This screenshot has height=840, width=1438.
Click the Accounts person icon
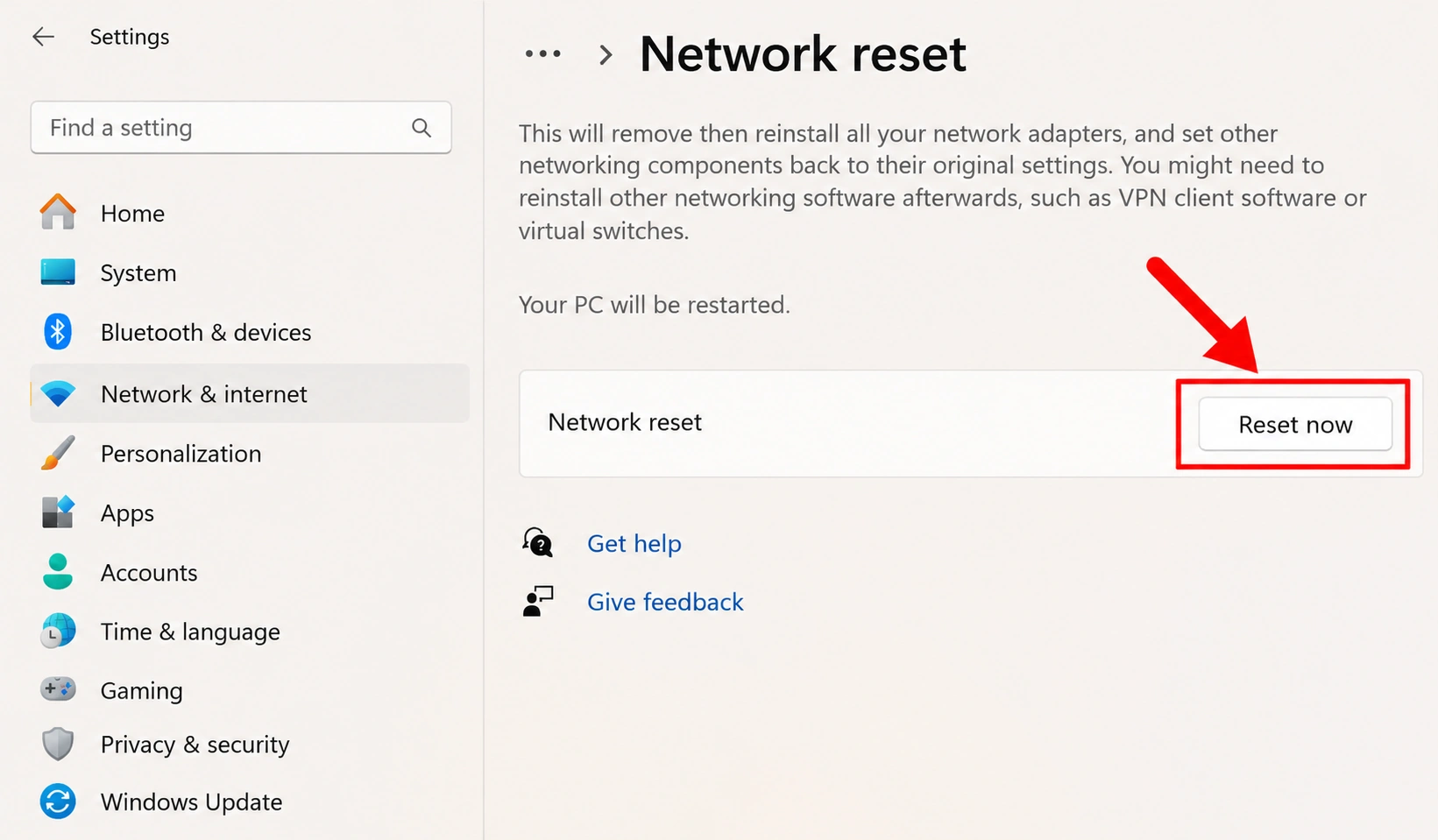pyautogui.click(x=58, y=572)
